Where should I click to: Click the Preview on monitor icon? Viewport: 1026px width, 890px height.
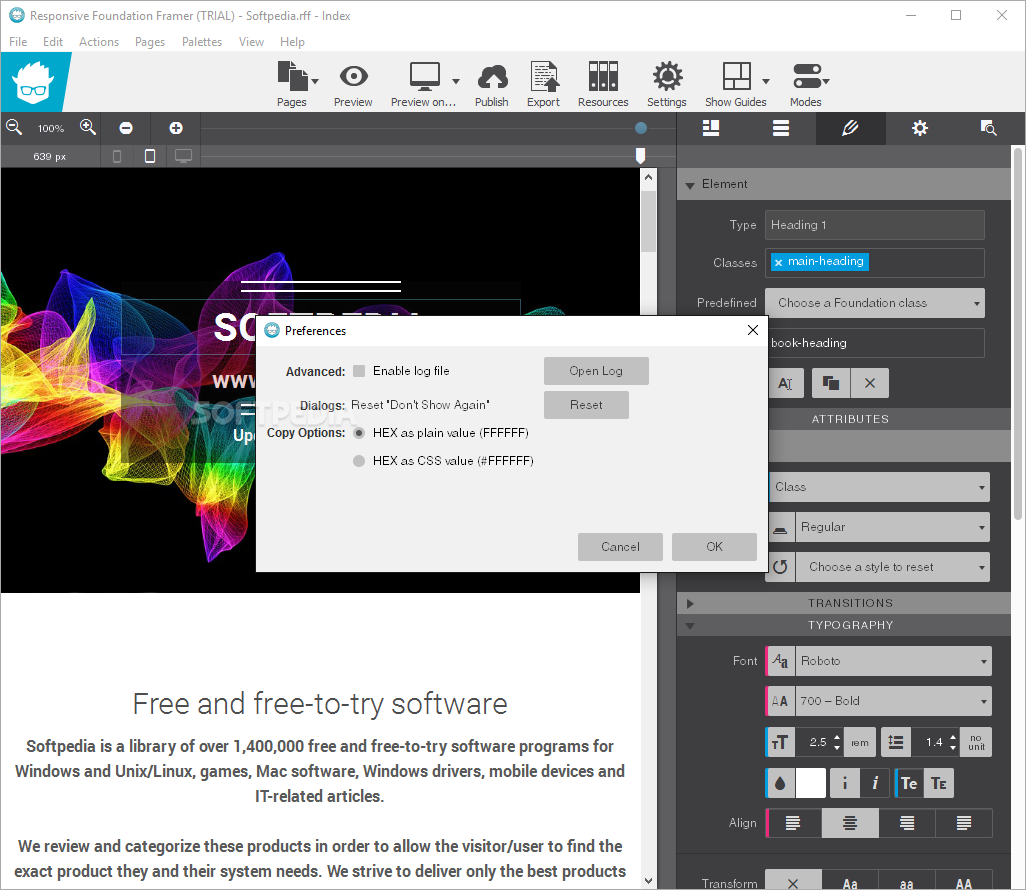click(x=425, y=77)
